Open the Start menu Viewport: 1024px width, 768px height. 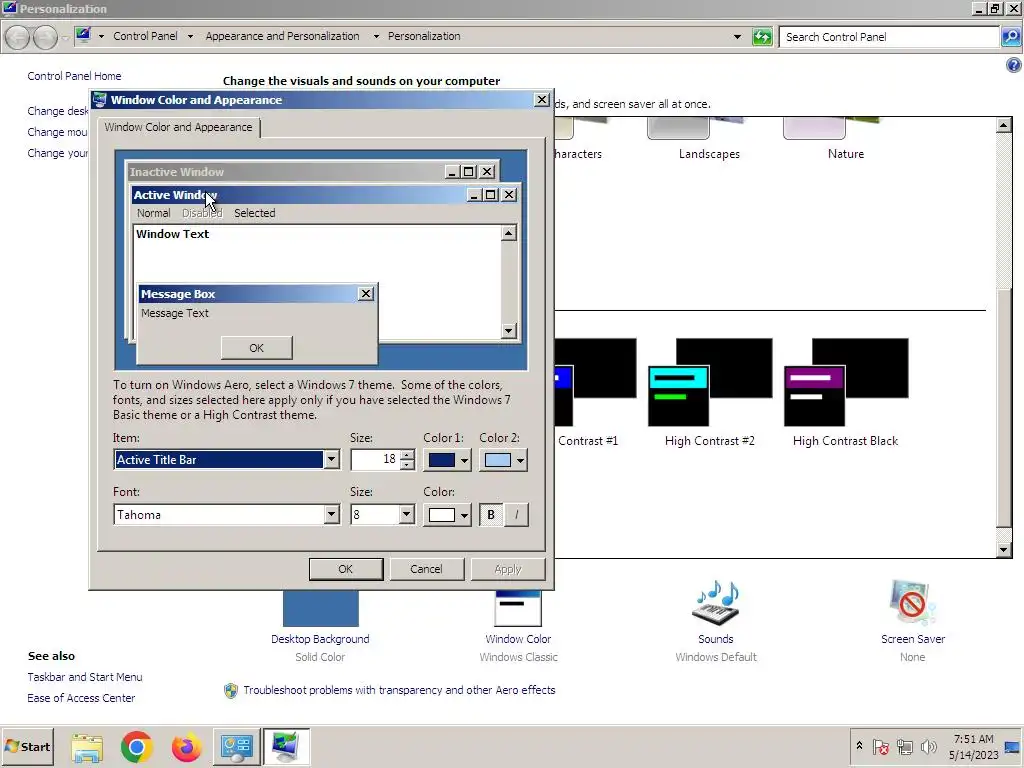click(x=27, y=746)
